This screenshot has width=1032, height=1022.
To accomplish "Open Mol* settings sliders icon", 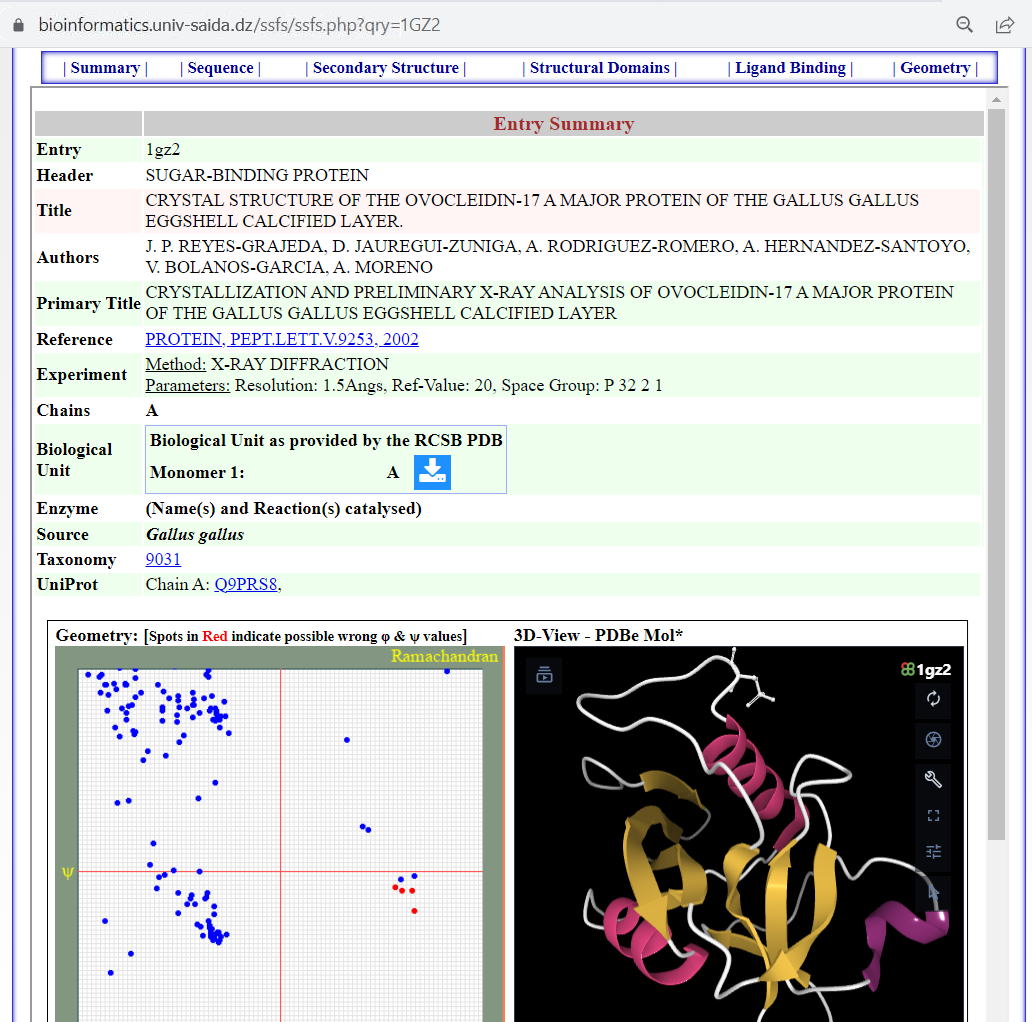I will (933, 852).
